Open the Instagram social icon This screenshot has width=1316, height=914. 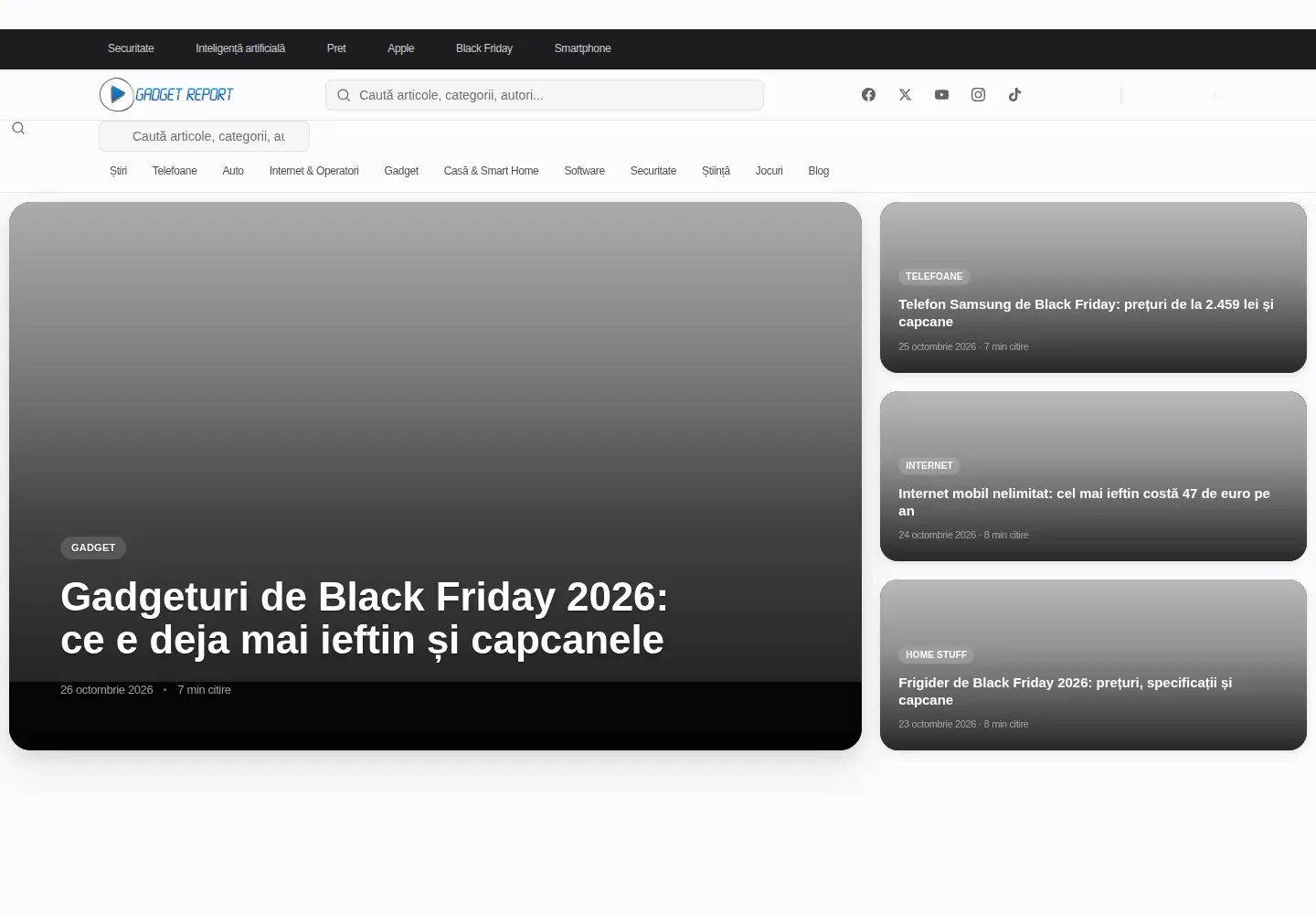click(978, 95)
